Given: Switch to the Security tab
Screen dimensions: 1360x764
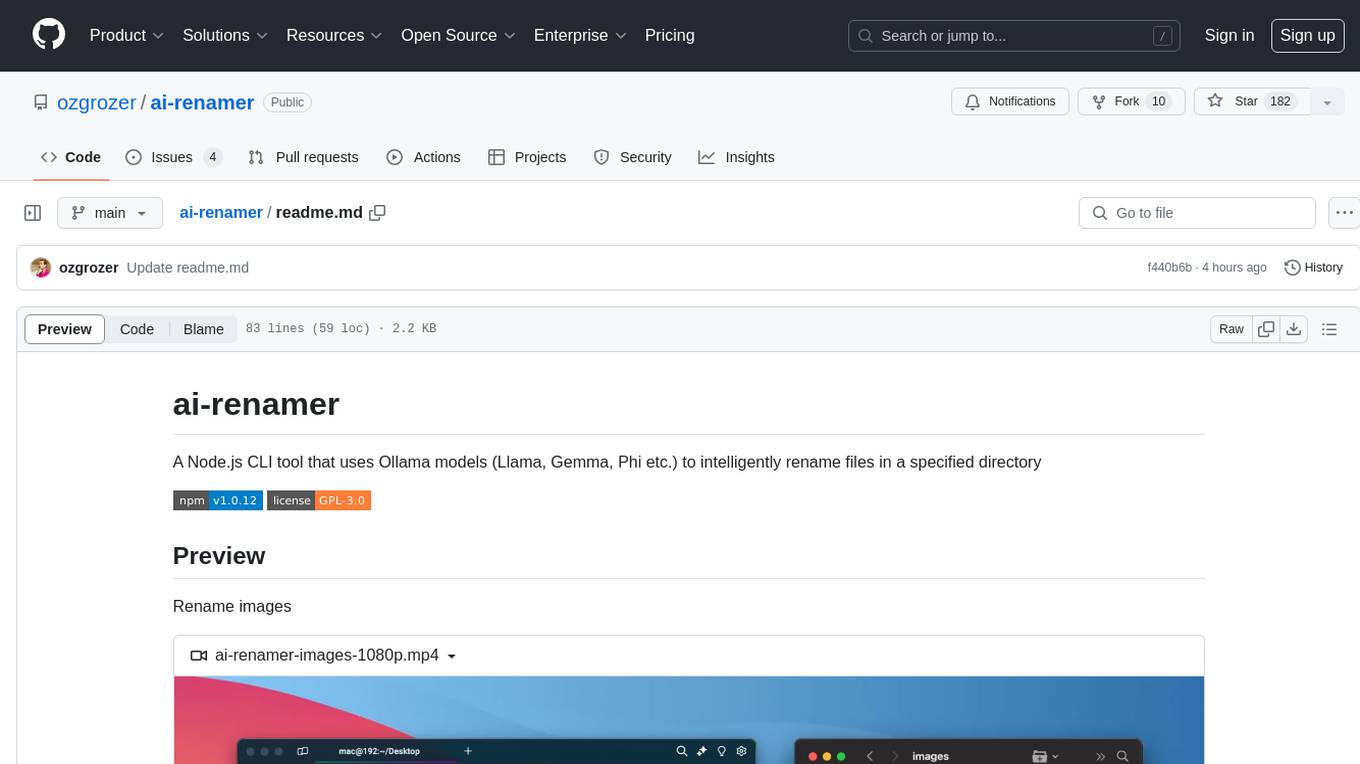Looking at the screenshot, I should click(632, 157).
